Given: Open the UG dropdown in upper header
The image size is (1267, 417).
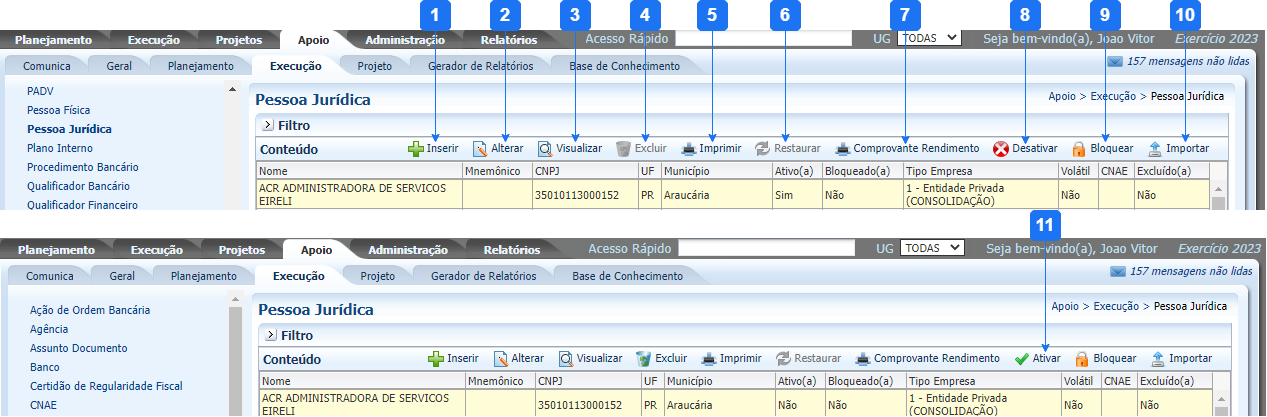Looking at the screenshot, I should tap(929, 38).
